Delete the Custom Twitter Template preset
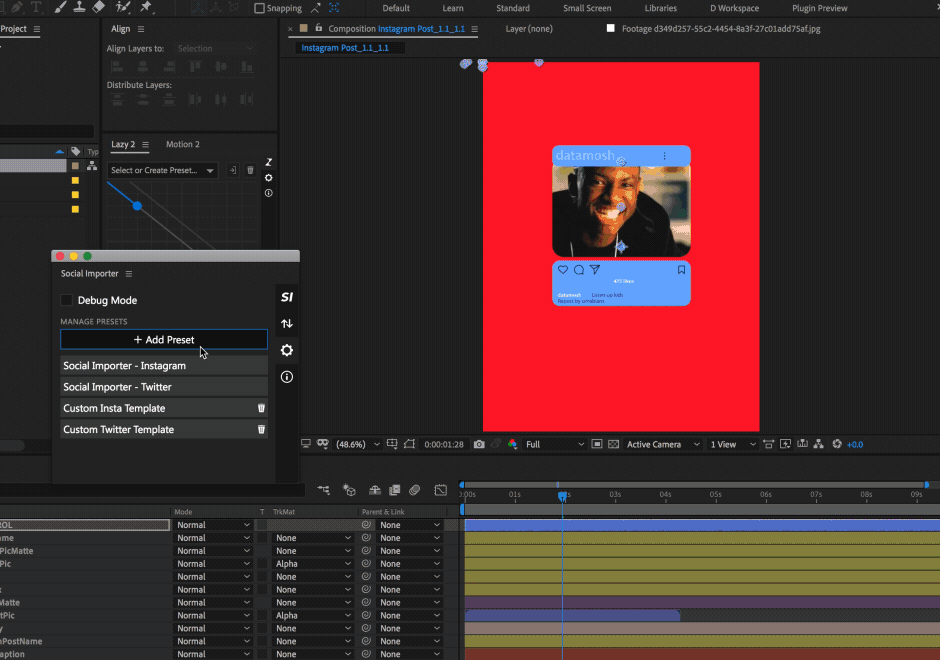The width and height of the screenshot is (940, 660). click(x=261, y=429)
